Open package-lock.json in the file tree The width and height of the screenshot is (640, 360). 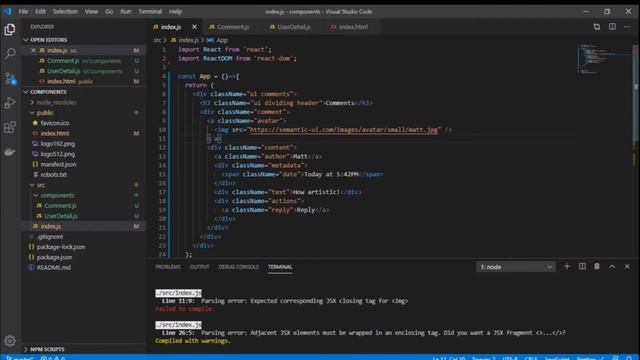(84, 247)
